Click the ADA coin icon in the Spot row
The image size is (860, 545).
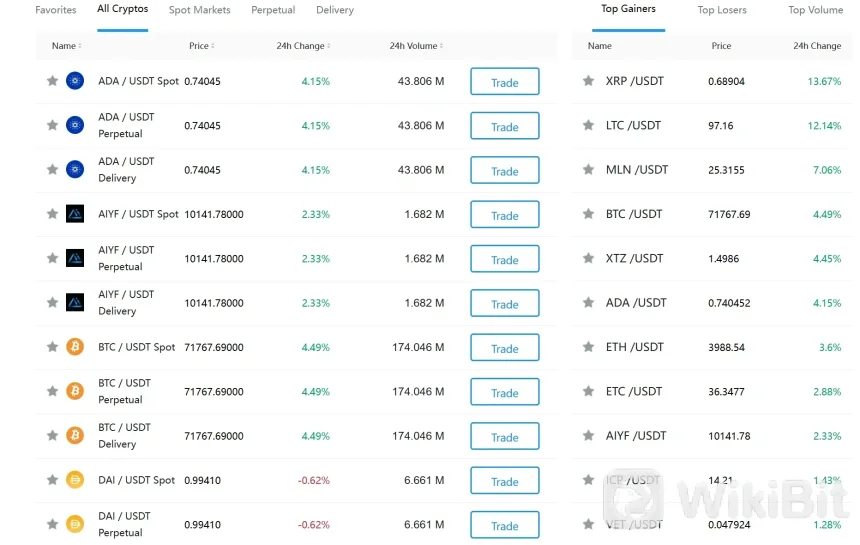(75, 81)
